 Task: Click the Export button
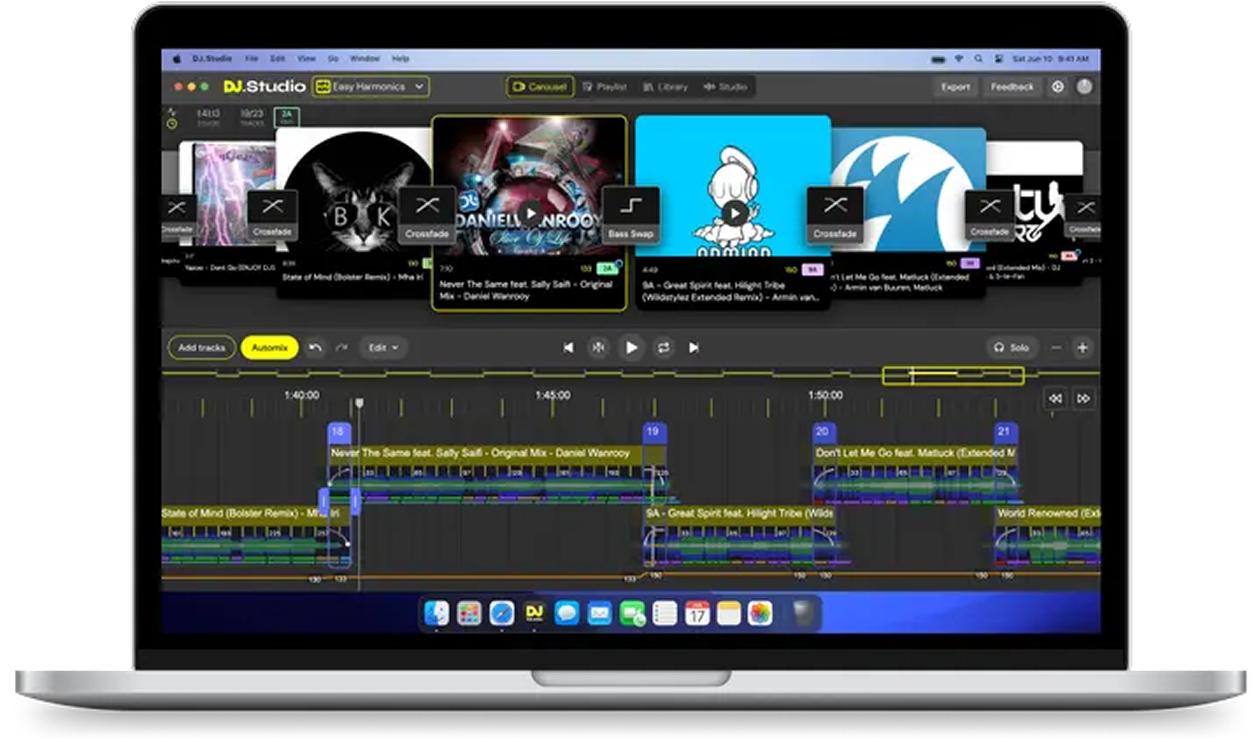pyautogui.click(x=955, y=87)
